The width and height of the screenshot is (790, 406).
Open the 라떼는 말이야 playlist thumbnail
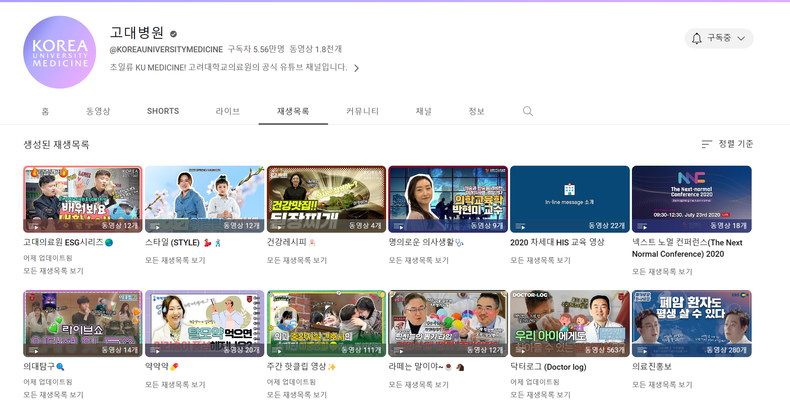pos(448,323)
